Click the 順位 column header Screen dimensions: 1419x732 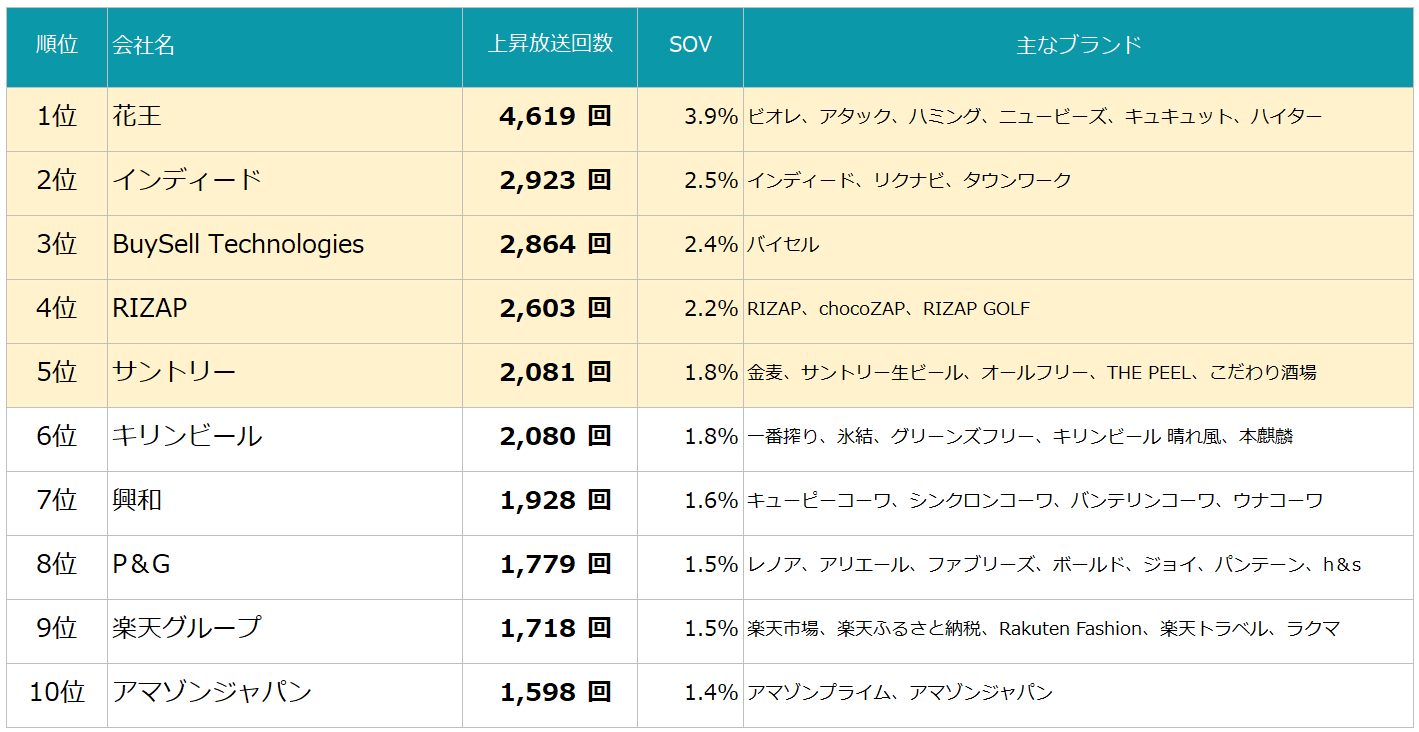(x=57, y=45)
